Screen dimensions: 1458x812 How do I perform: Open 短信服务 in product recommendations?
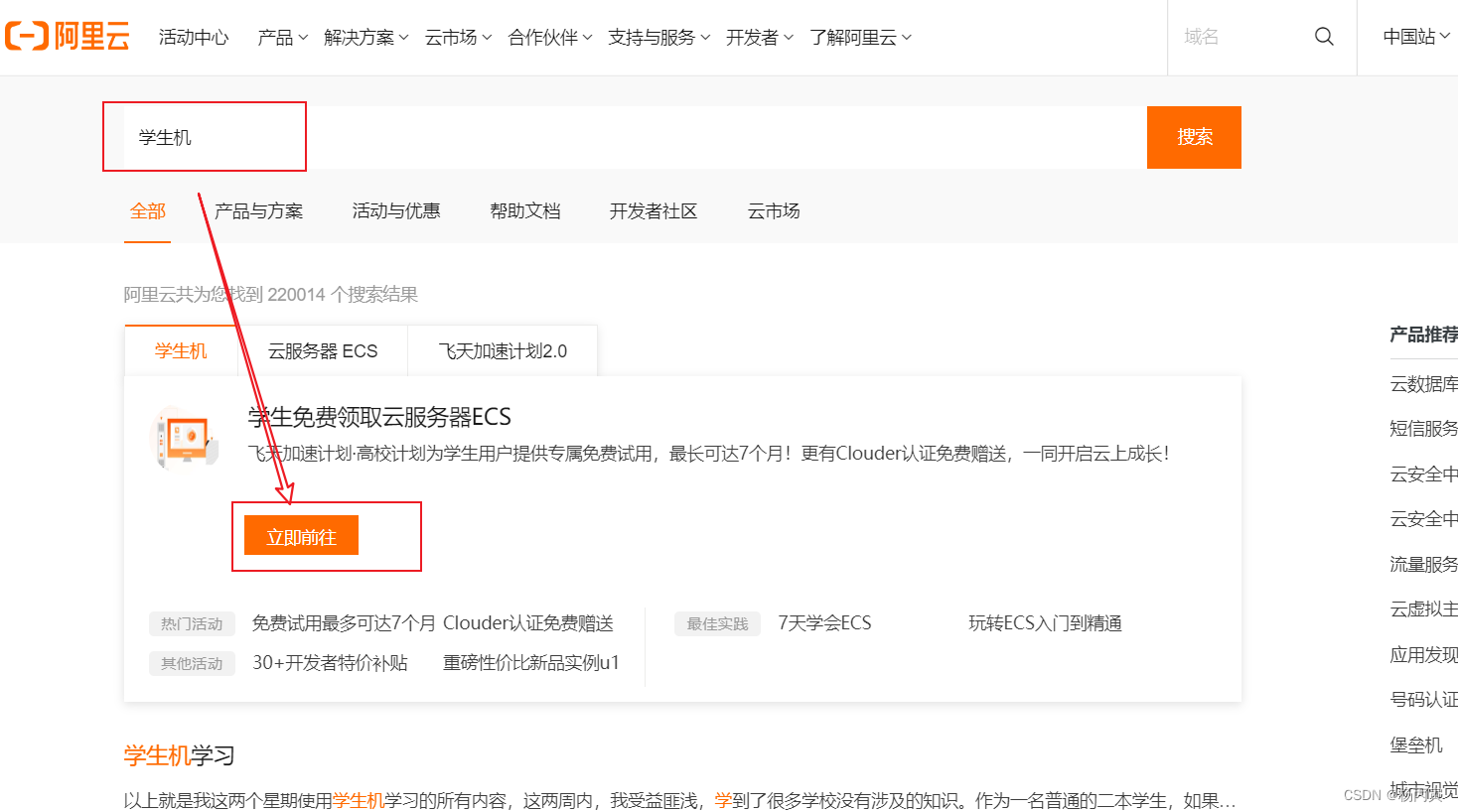click(1423, 429)
